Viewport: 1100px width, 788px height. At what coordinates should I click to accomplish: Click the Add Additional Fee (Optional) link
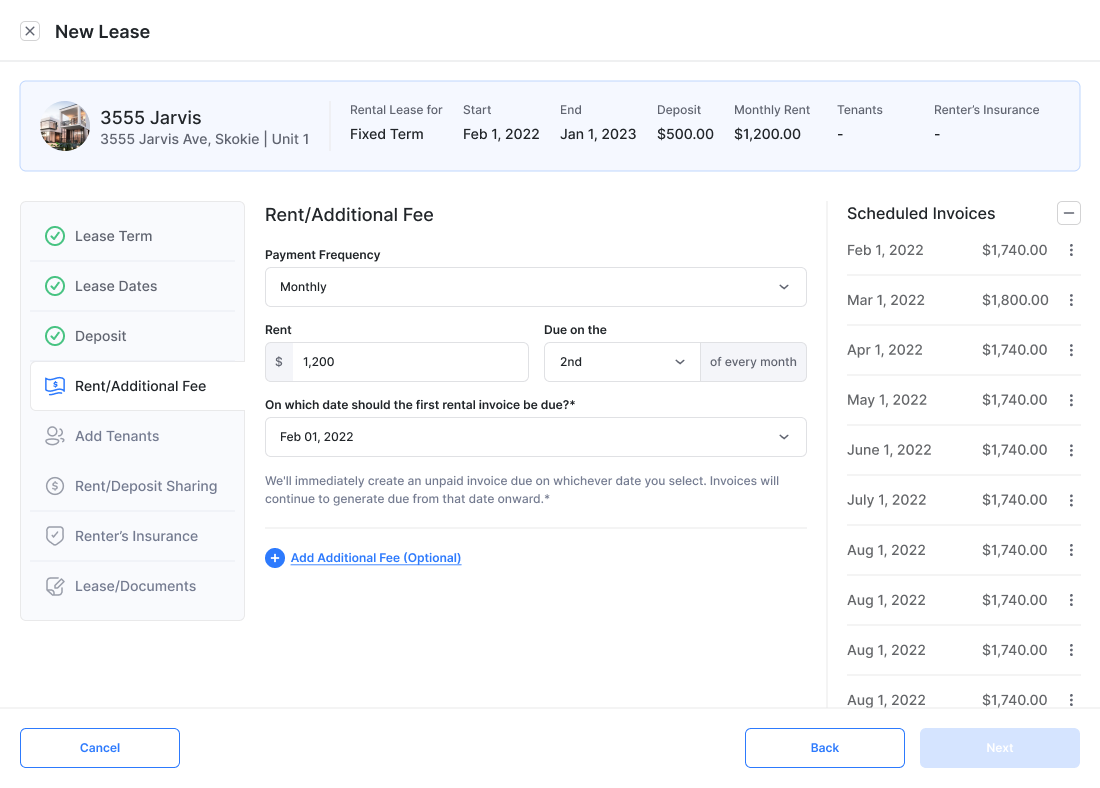(x=376, y=558)
